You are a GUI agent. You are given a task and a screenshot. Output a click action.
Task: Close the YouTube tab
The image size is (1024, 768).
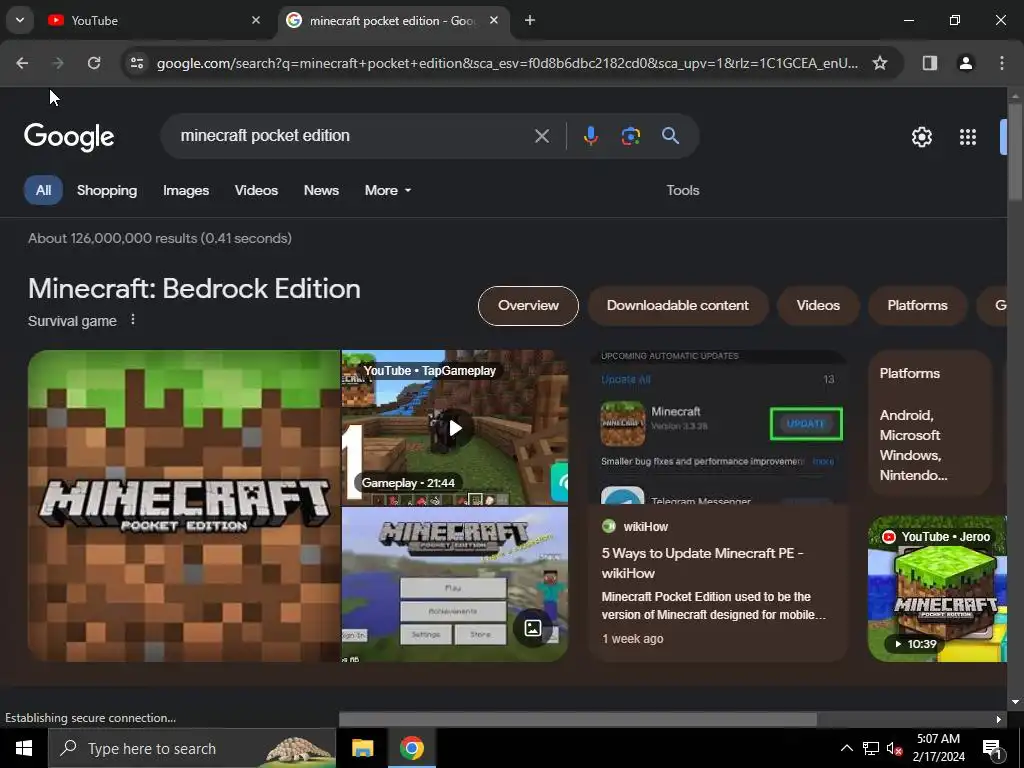click(256, 20)
